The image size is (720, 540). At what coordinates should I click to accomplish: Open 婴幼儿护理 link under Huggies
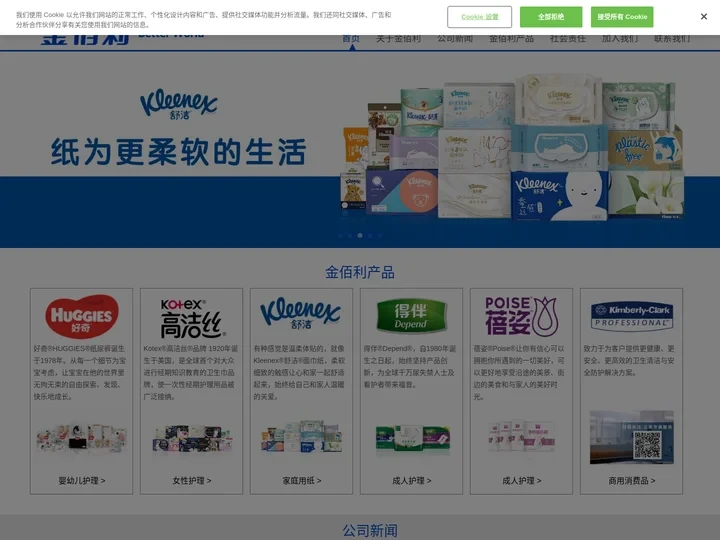click(82, 481)
